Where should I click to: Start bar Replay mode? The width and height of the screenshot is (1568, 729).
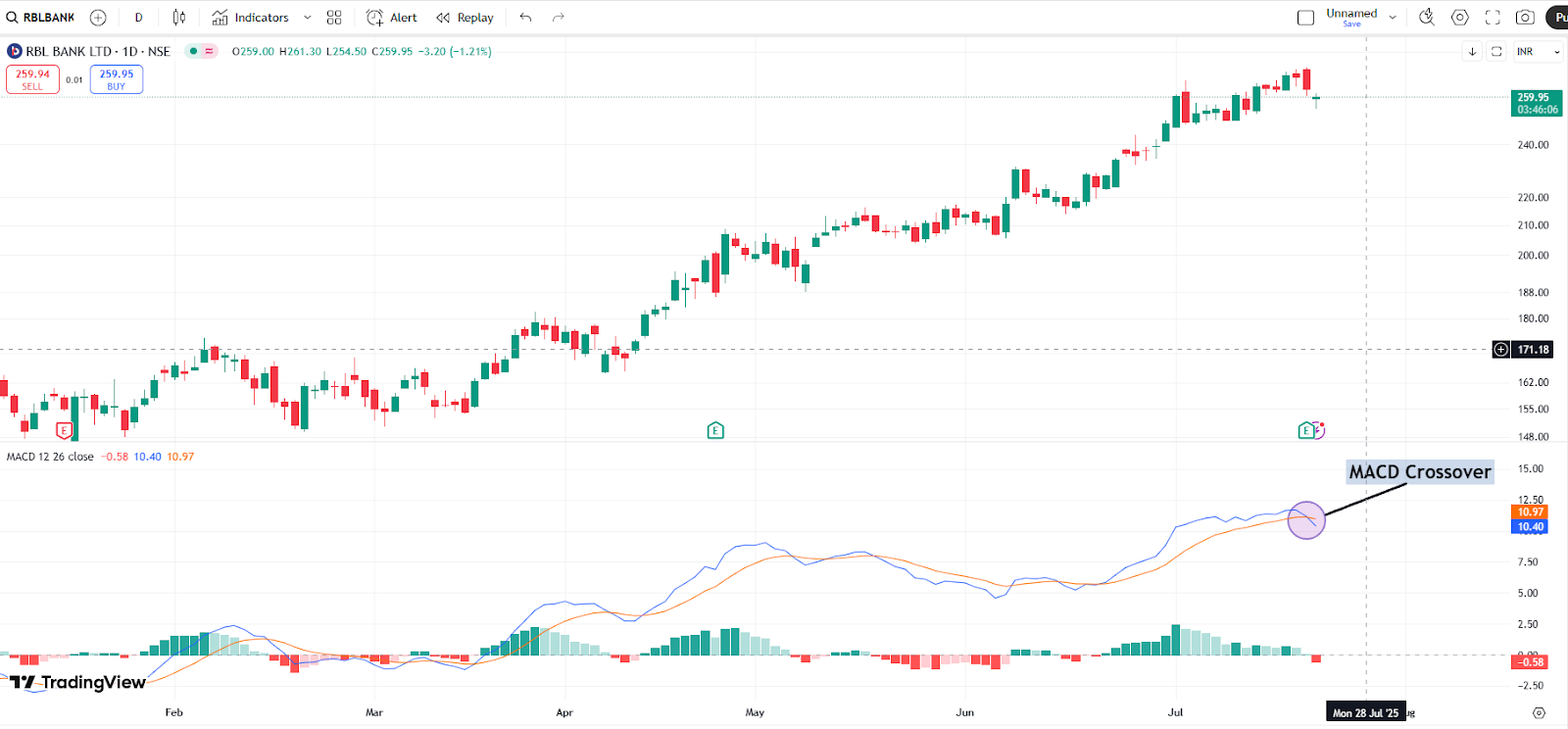(x=465, y=18)
